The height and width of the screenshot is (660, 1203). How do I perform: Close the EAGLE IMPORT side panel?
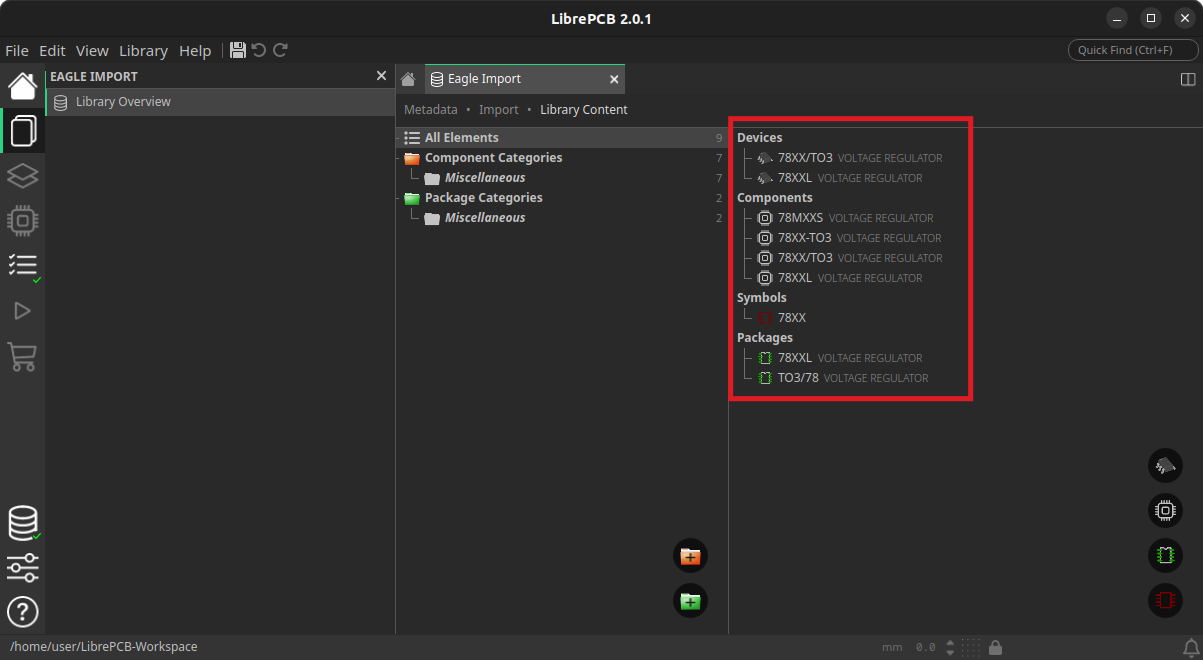point(381,76)
